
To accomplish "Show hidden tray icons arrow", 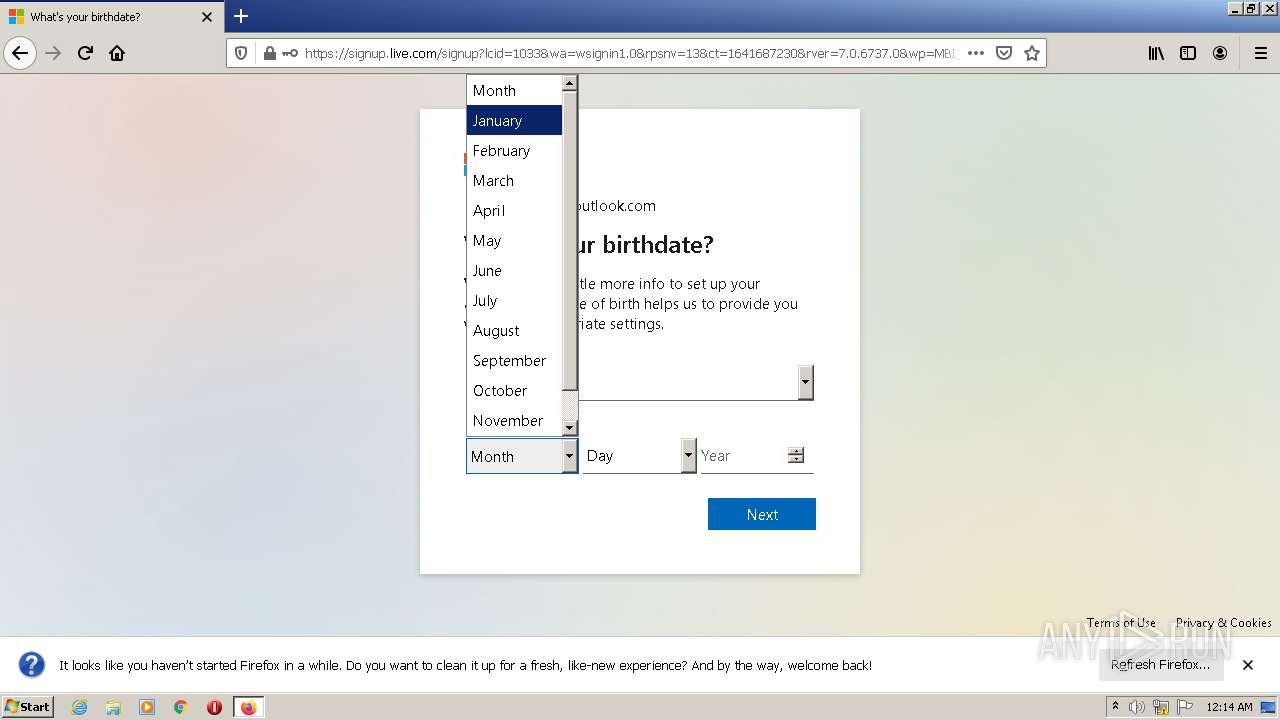I will [x=1115, y=707].
